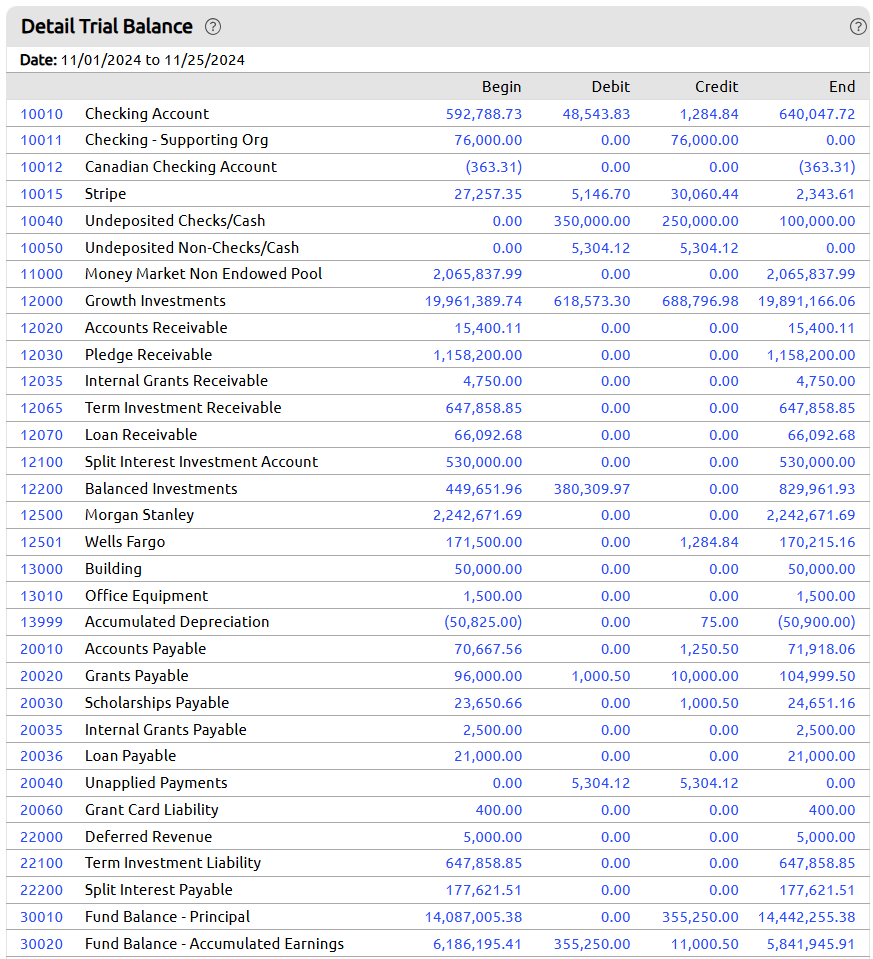Click Growth Investments credit 688,796.98
Image resolution: width=873 pixels, height=959 pixels.
[x=700, y=302]
